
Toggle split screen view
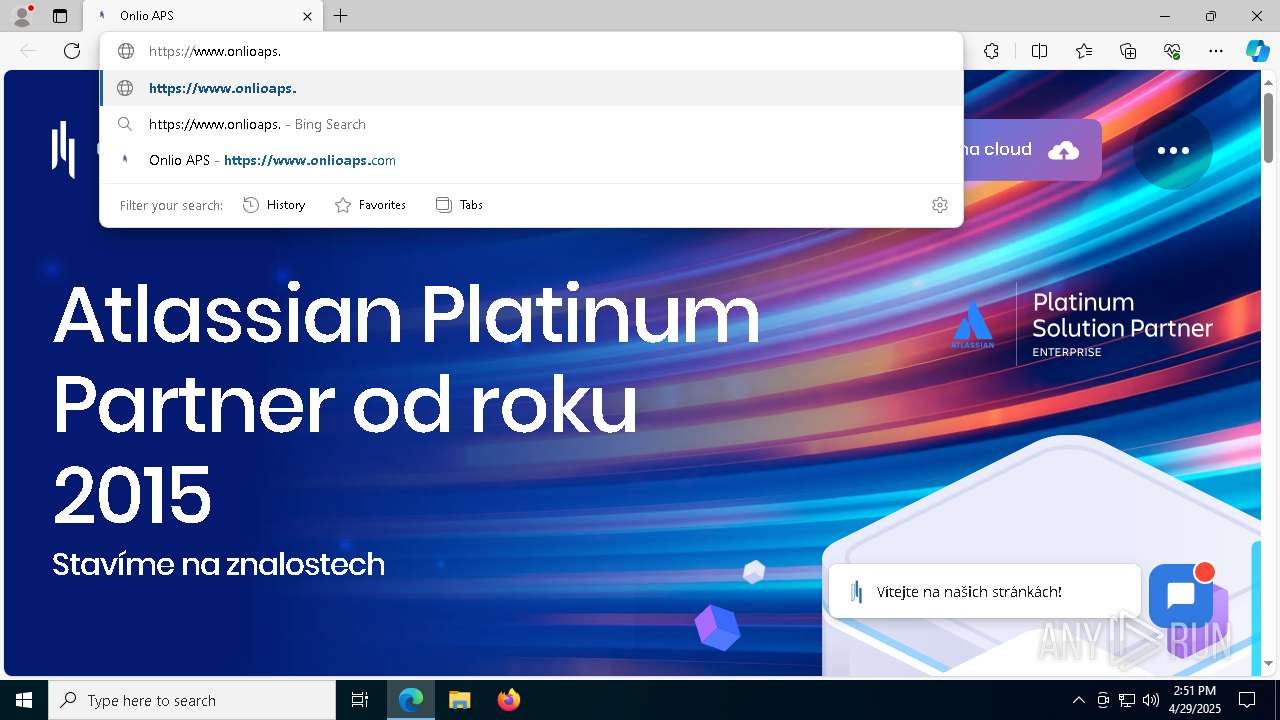tap(1039, 51)
